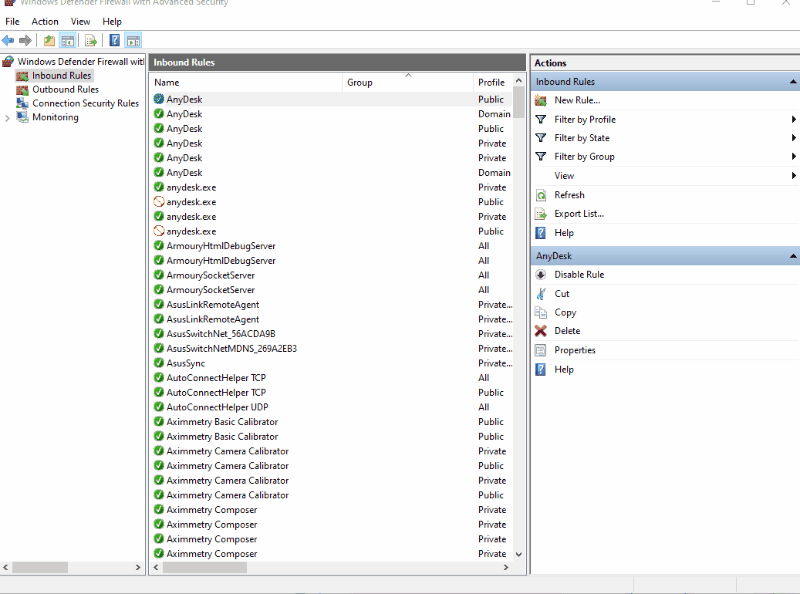This screenshot has height=594, width=800.
Task: Click the rules list scroll-down arrow
Action: 518,554
